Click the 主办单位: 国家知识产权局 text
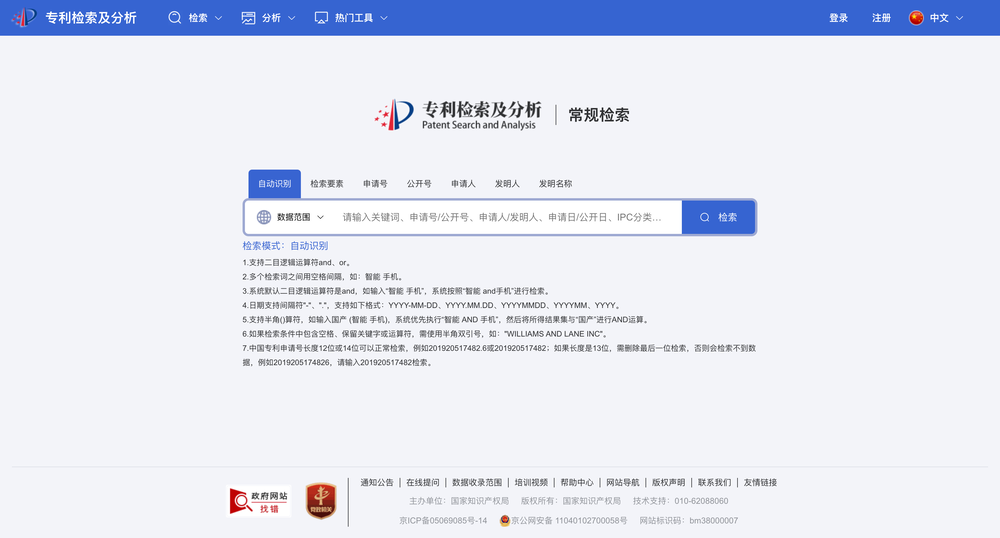Screen dimensions: 1000x538 pos(459,501)
